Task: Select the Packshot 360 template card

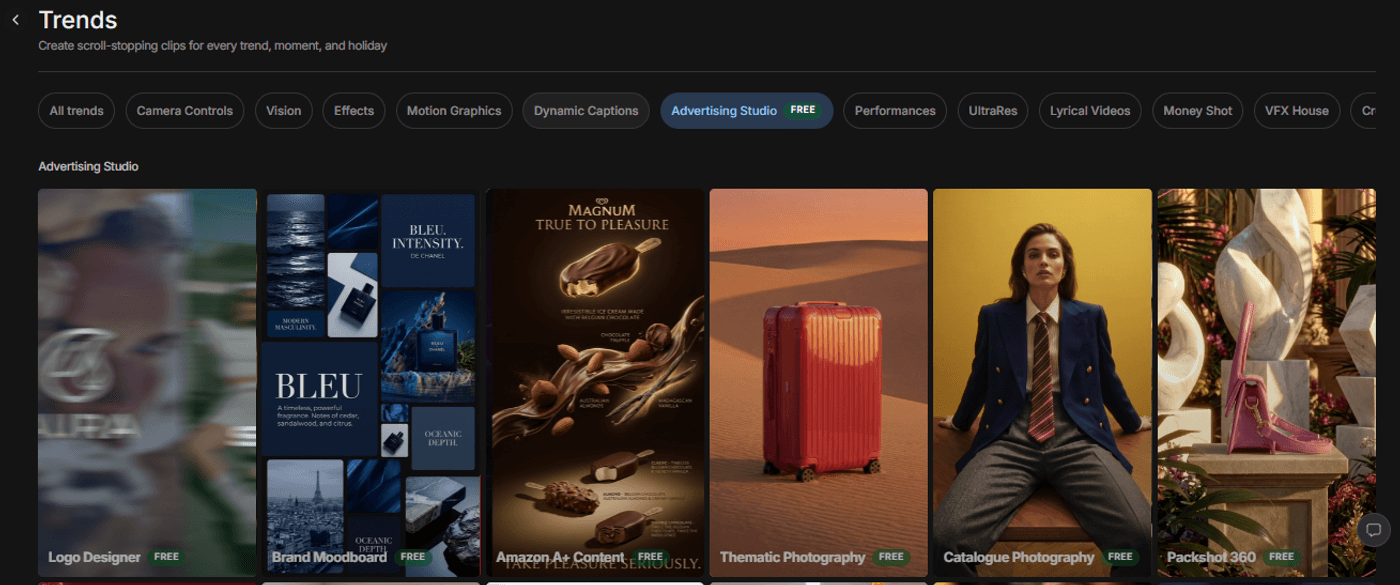Action: coord(1266,380)
